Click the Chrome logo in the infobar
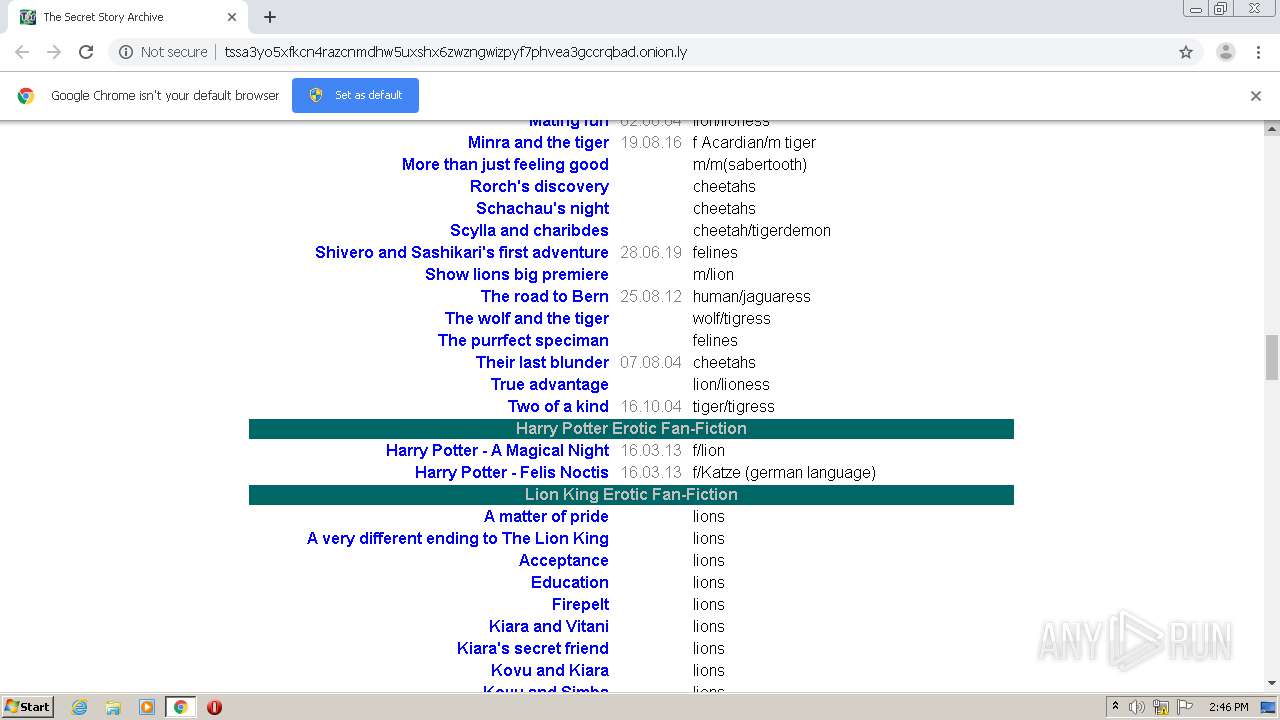Viewport: 1280px width, 720px height. click(26, 96)
